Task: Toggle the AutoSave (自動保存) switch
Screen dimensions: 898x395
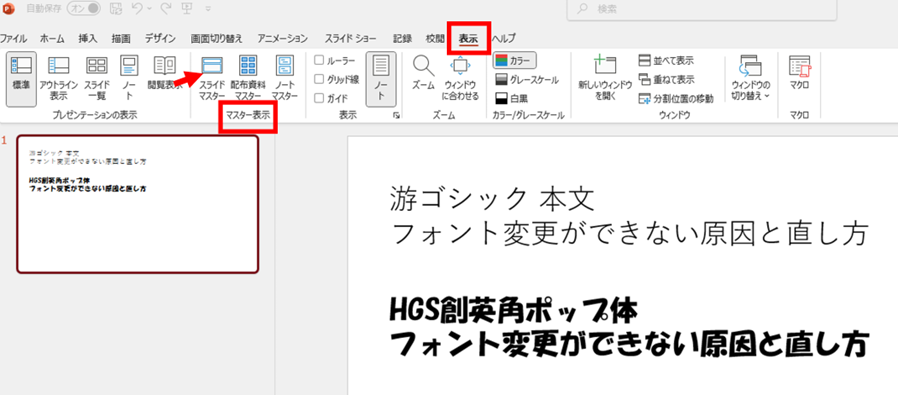Action: click(84, 8)
